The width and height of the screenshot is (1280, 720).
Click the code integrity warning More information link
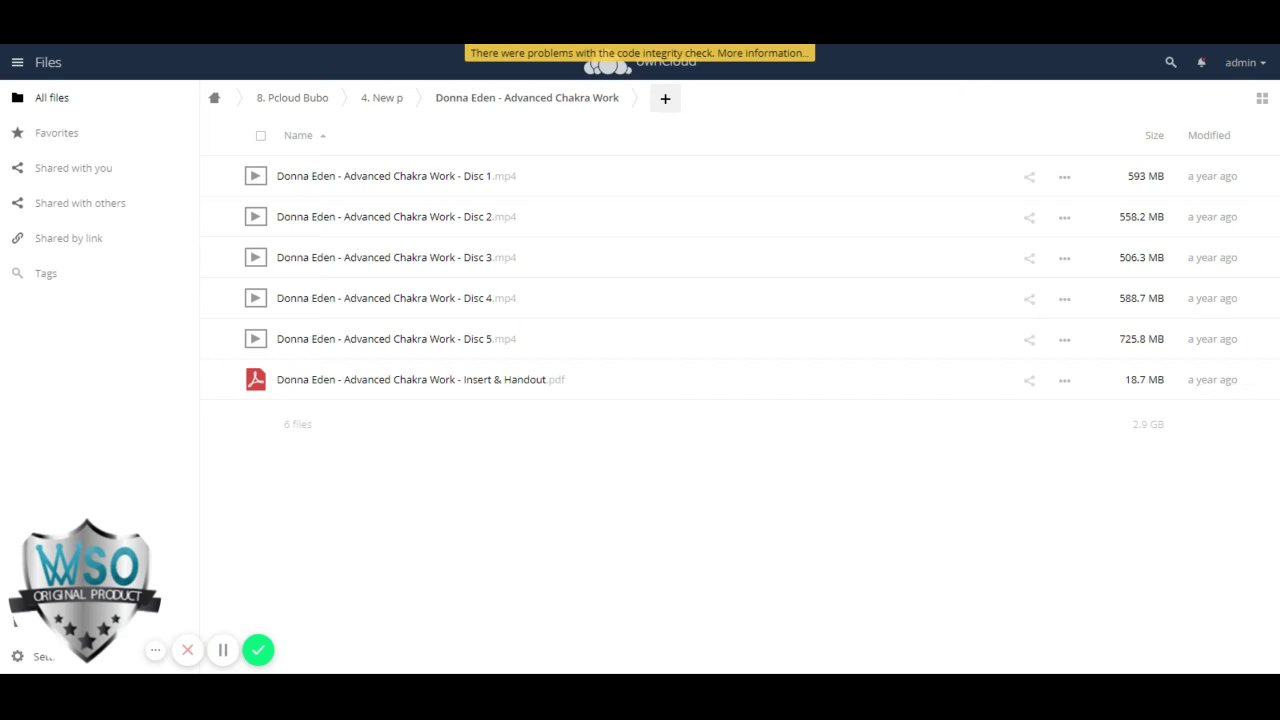point(762,53)
